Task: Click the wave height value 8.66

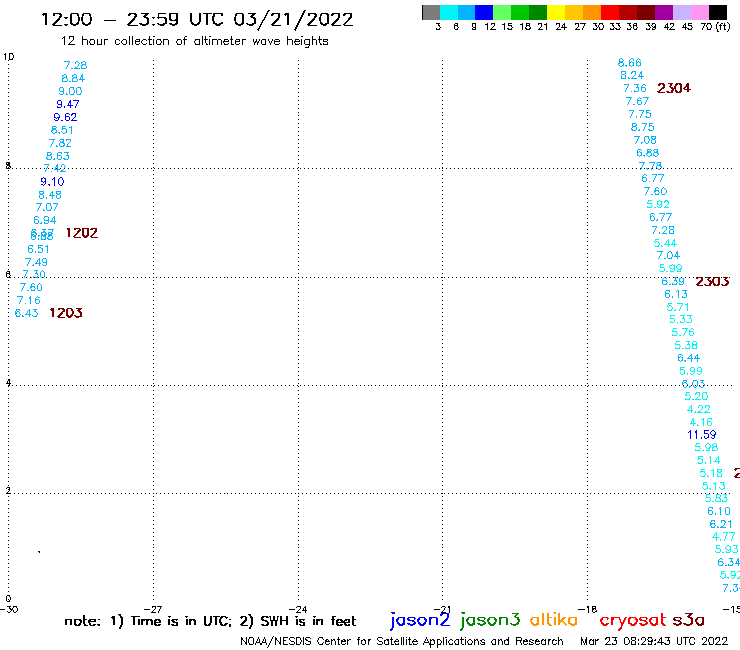Action: click(630, 63)
